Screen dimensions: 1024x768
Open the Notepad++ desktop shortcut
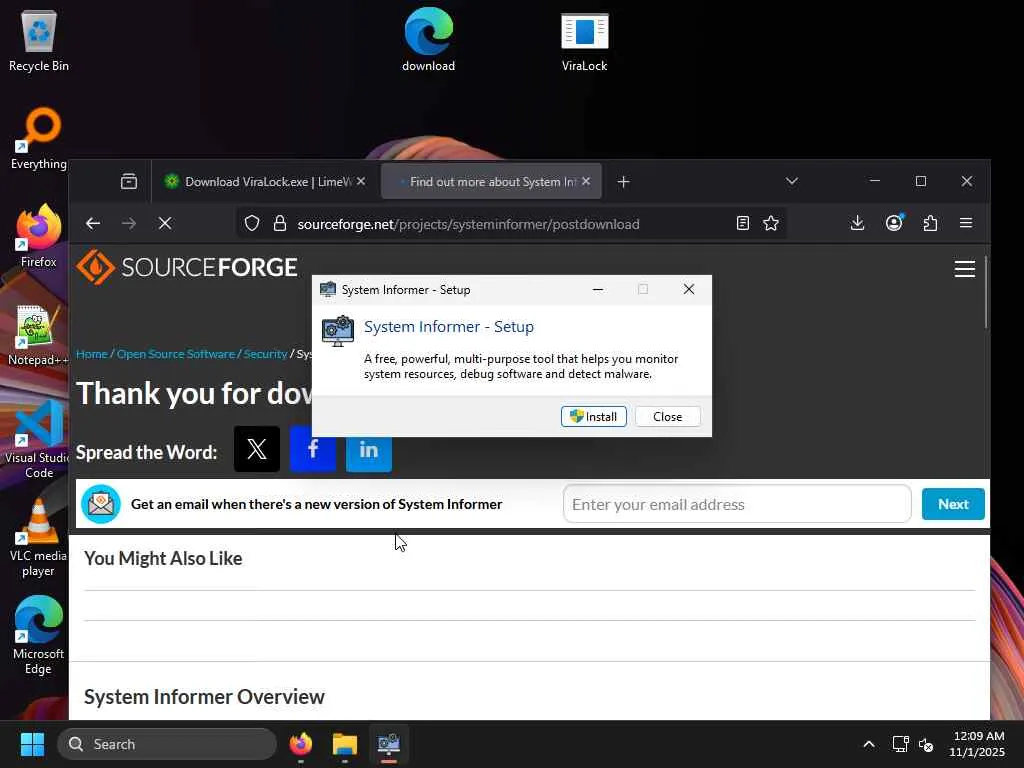pos(38,334)
